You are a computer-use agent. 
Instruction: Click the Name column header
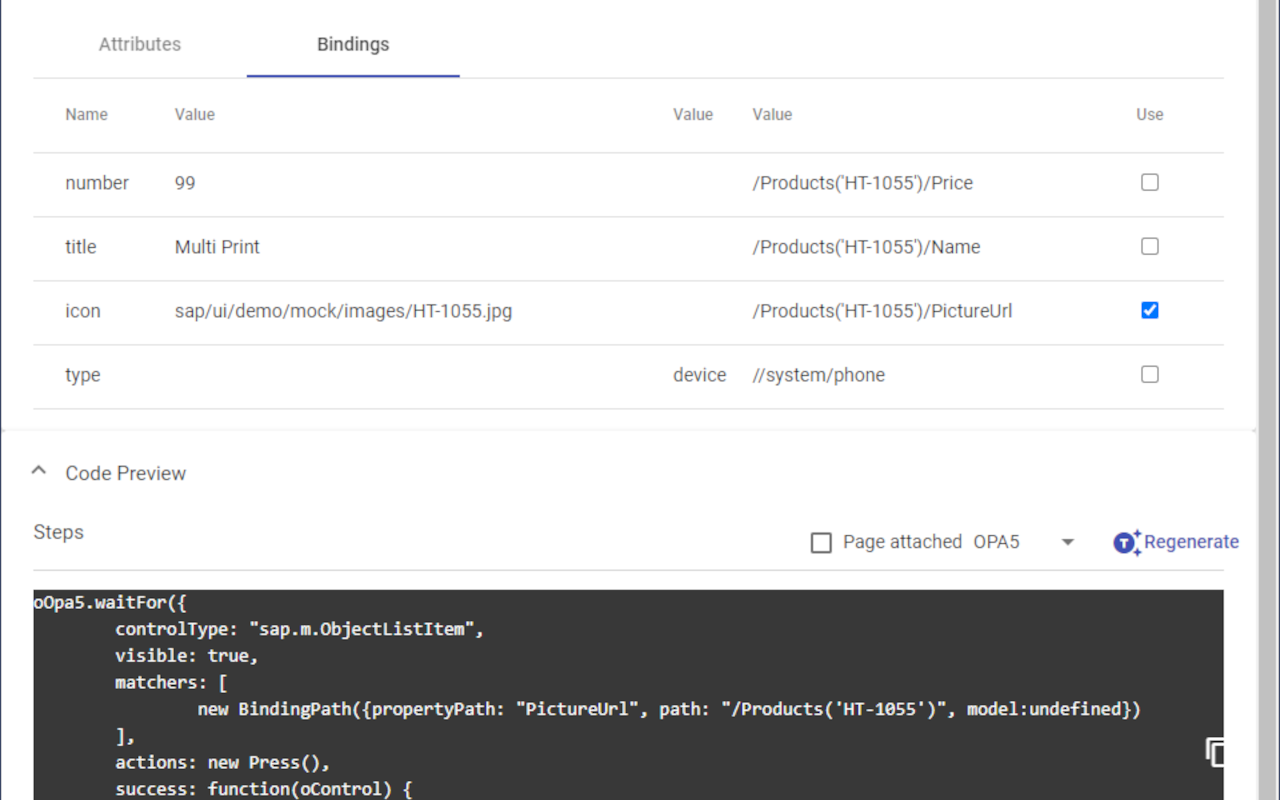tap(86, 114)
